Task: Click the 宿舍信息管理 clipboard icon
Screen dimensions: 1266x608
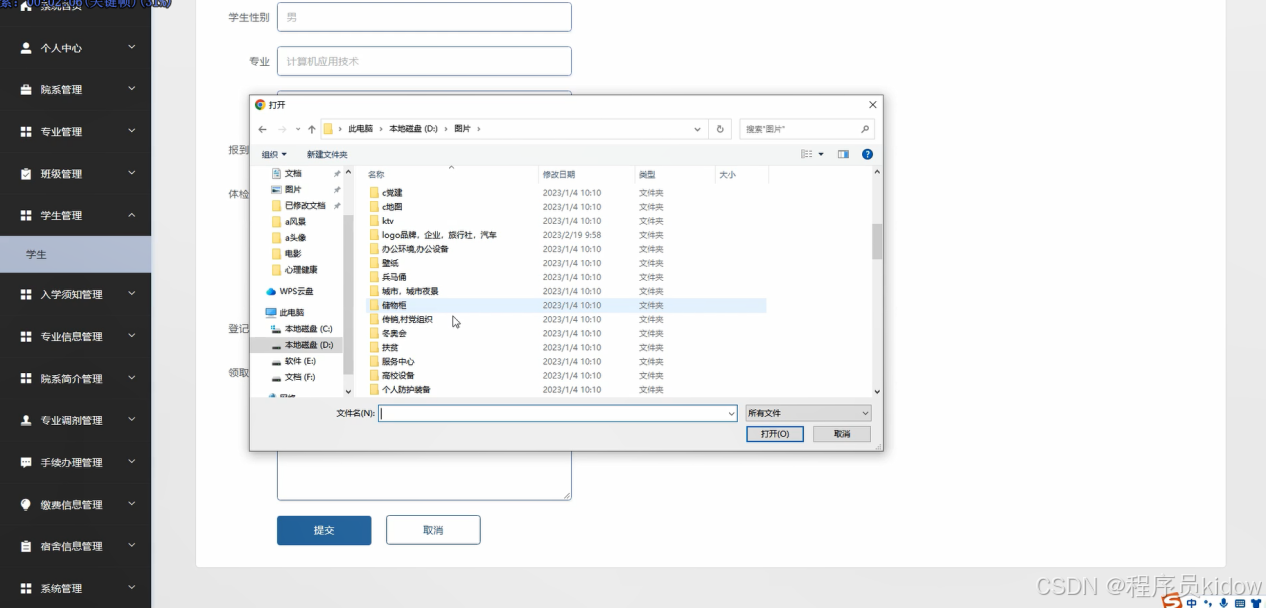Action: click(26, 547)
